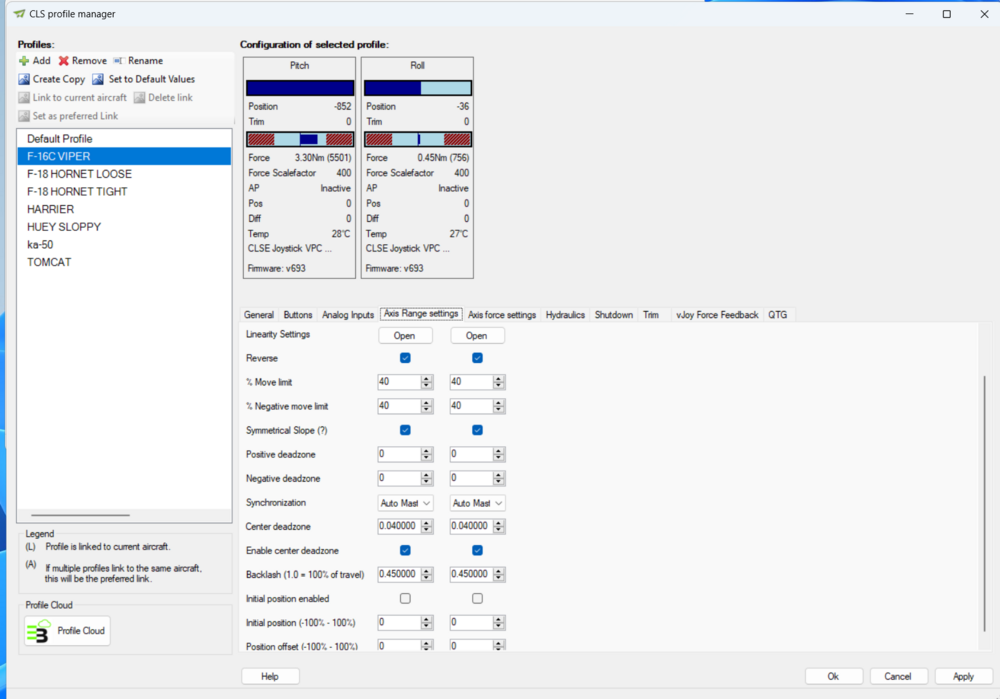This screenshot has width=1000, height=699.
Task: Click Roll Positive deadzone spinner
Action: pyautogui.click(x=499, y=454)
